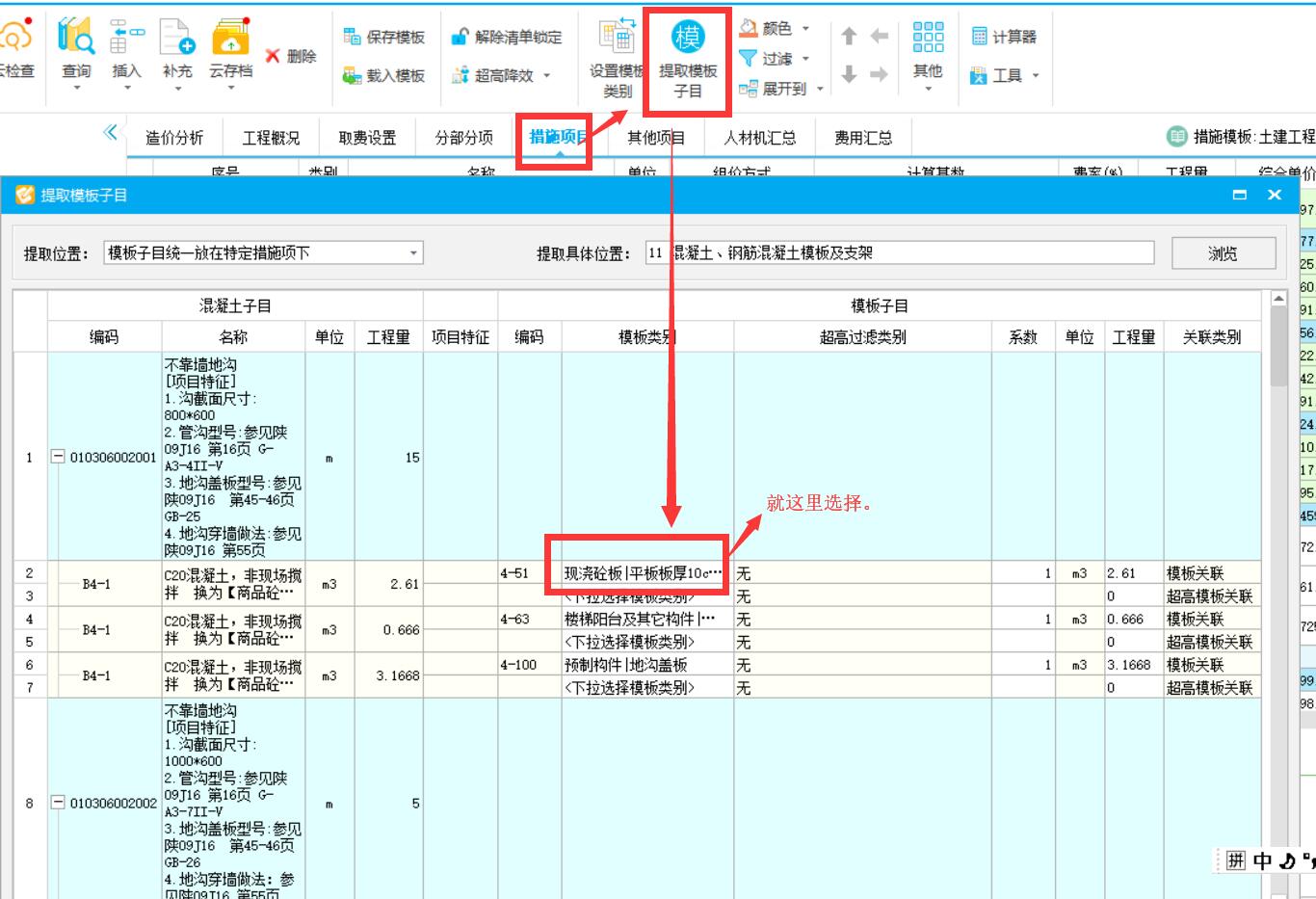
Task: Click <下拉选择模板类别> in row 5
Action: coord(647,642)
